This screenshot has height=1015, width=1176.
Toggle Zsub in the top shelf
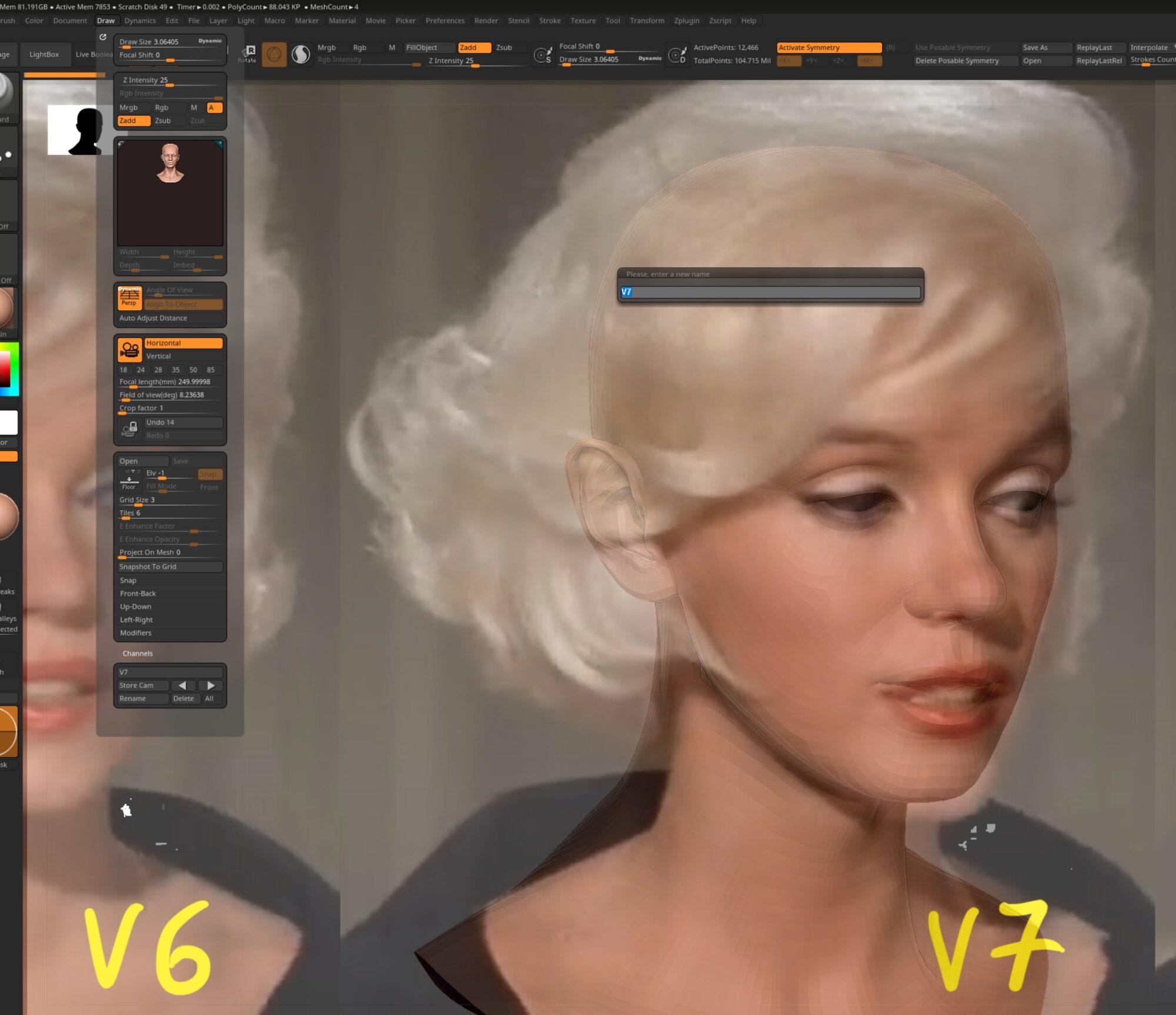(504, 48)
